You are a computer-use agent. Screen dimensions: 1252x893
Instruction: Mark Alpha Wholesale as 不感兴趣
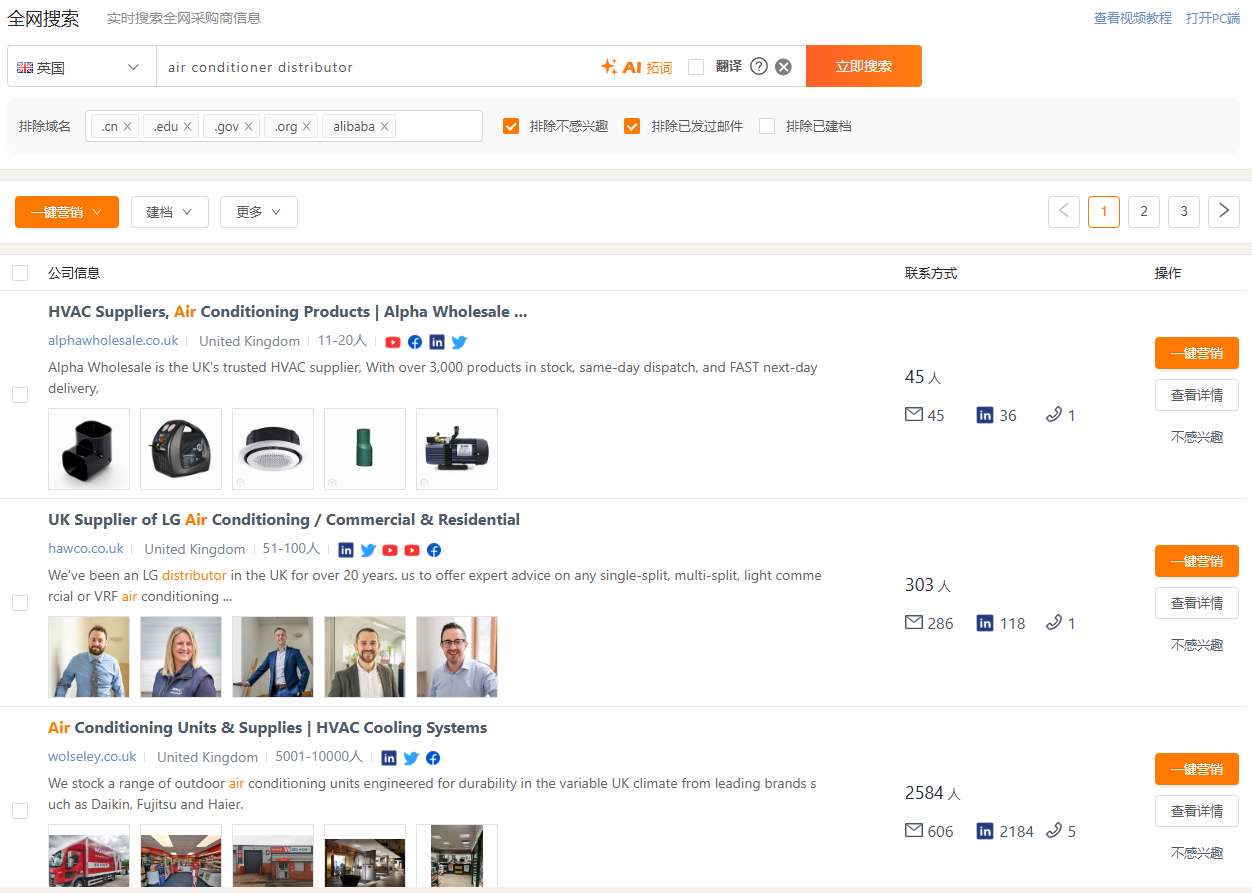coord(1197,437)
